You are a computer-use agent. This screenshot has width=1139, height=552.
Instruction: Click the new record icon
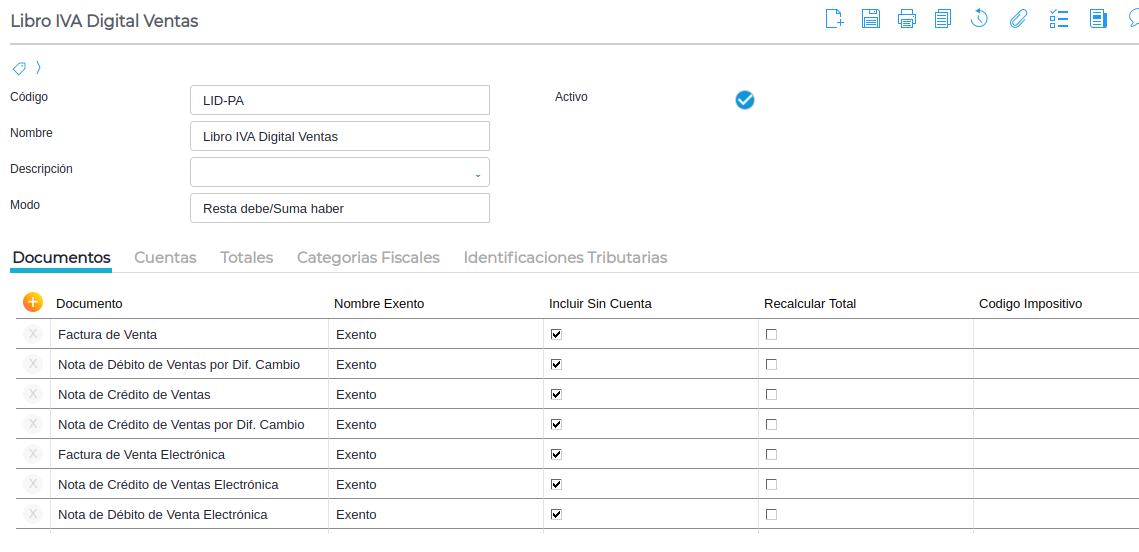click(834, 18)
